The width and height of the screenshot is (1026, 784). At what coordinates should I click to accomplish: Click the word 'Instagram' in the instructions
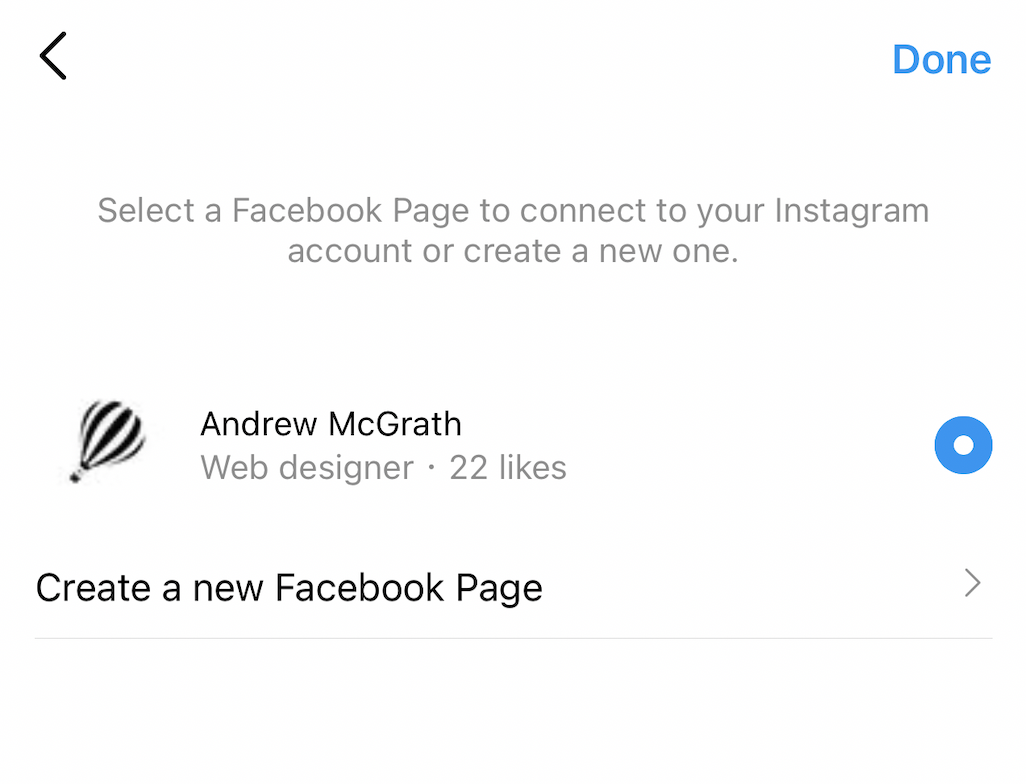(853, 211)
